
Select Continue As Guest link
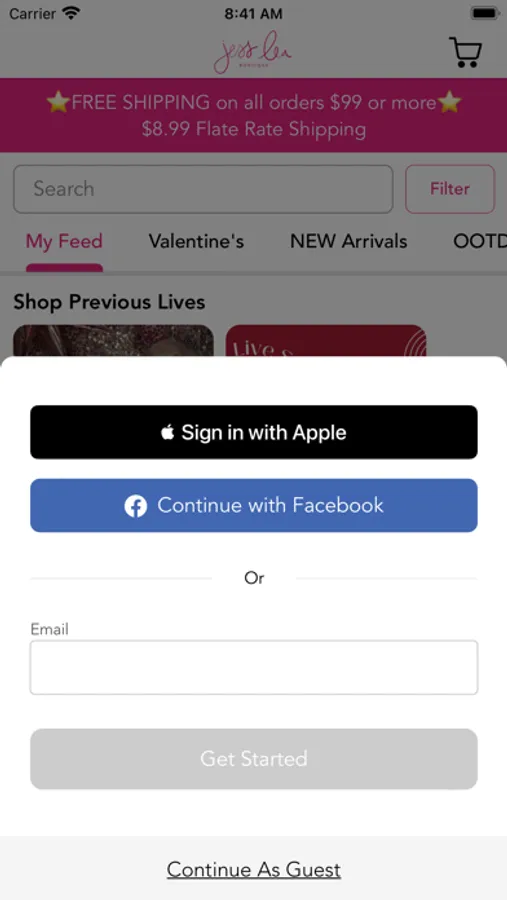[254, 870]
